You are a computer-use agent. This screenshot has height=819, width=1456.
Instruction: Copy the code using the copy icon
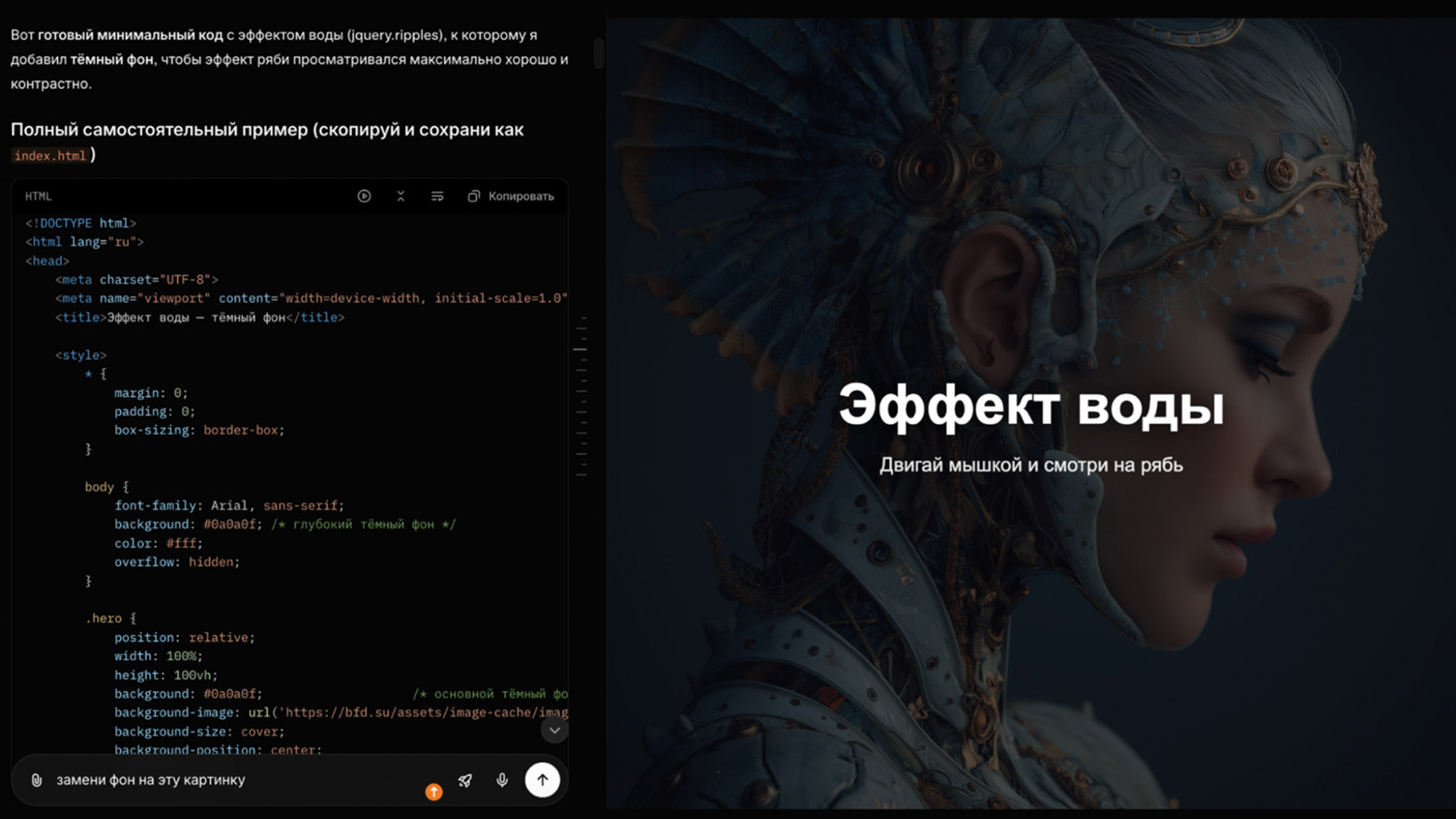click(x=473, y=196)
